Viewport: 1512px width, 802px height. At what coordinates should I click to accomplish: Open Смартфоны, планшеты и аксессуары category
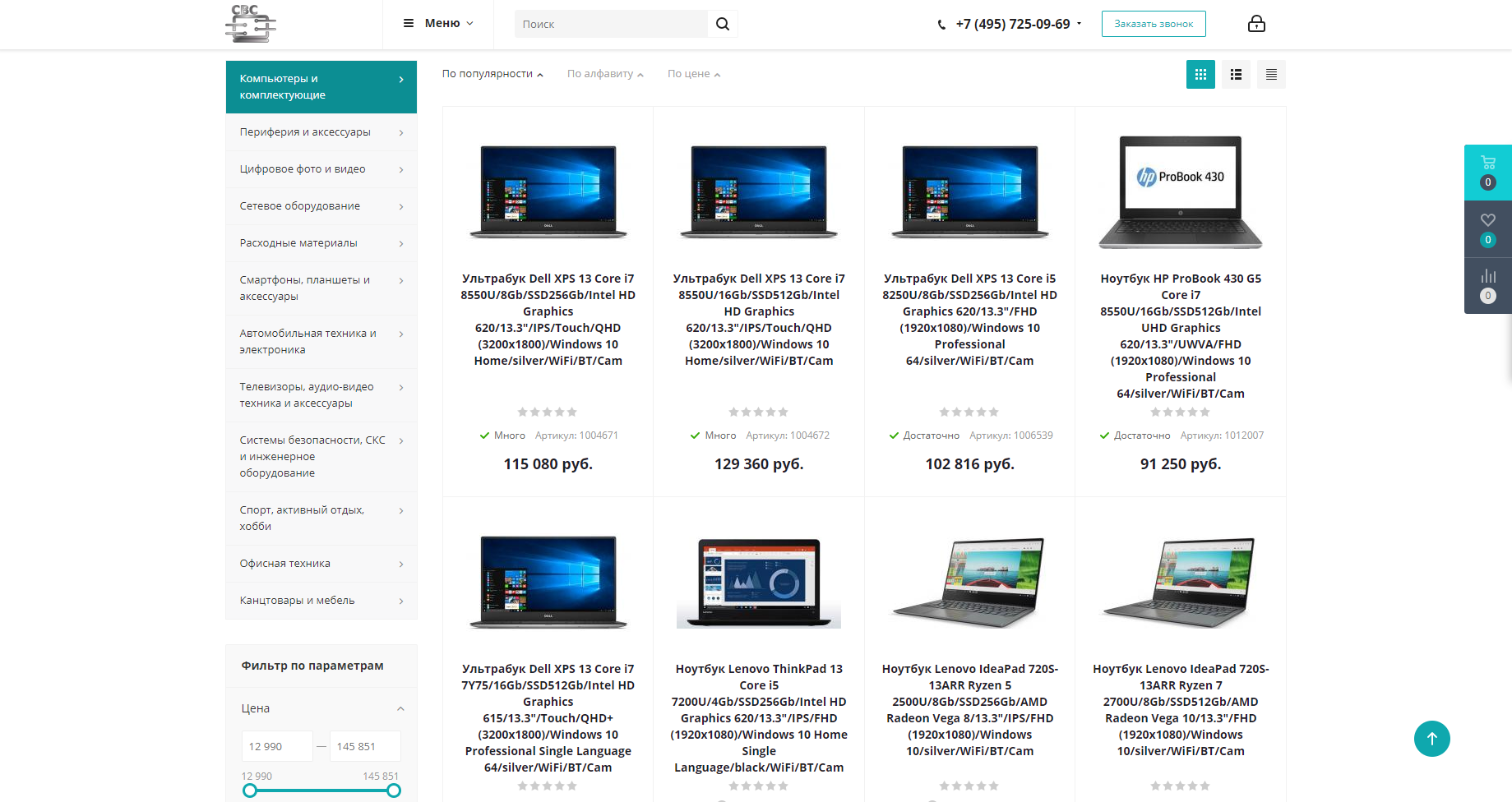click(321, 288)
